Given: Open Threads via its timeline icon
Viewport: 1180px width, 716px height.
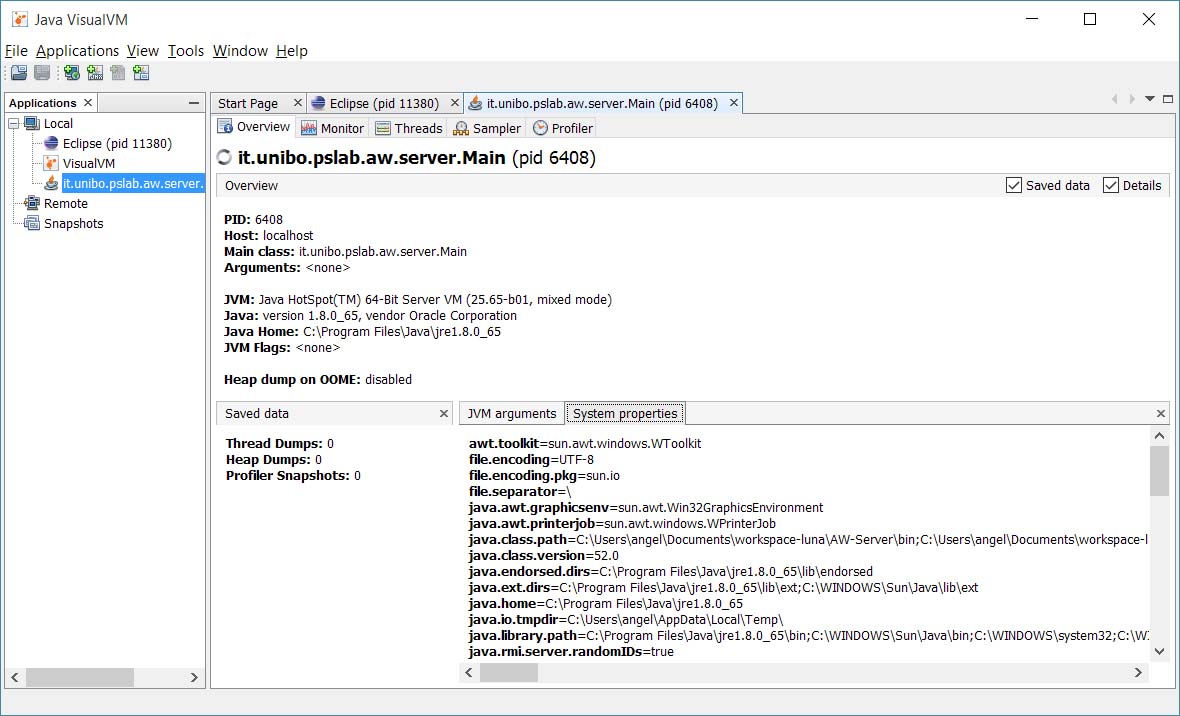Looking at the screenshot, I should (383, 128).
